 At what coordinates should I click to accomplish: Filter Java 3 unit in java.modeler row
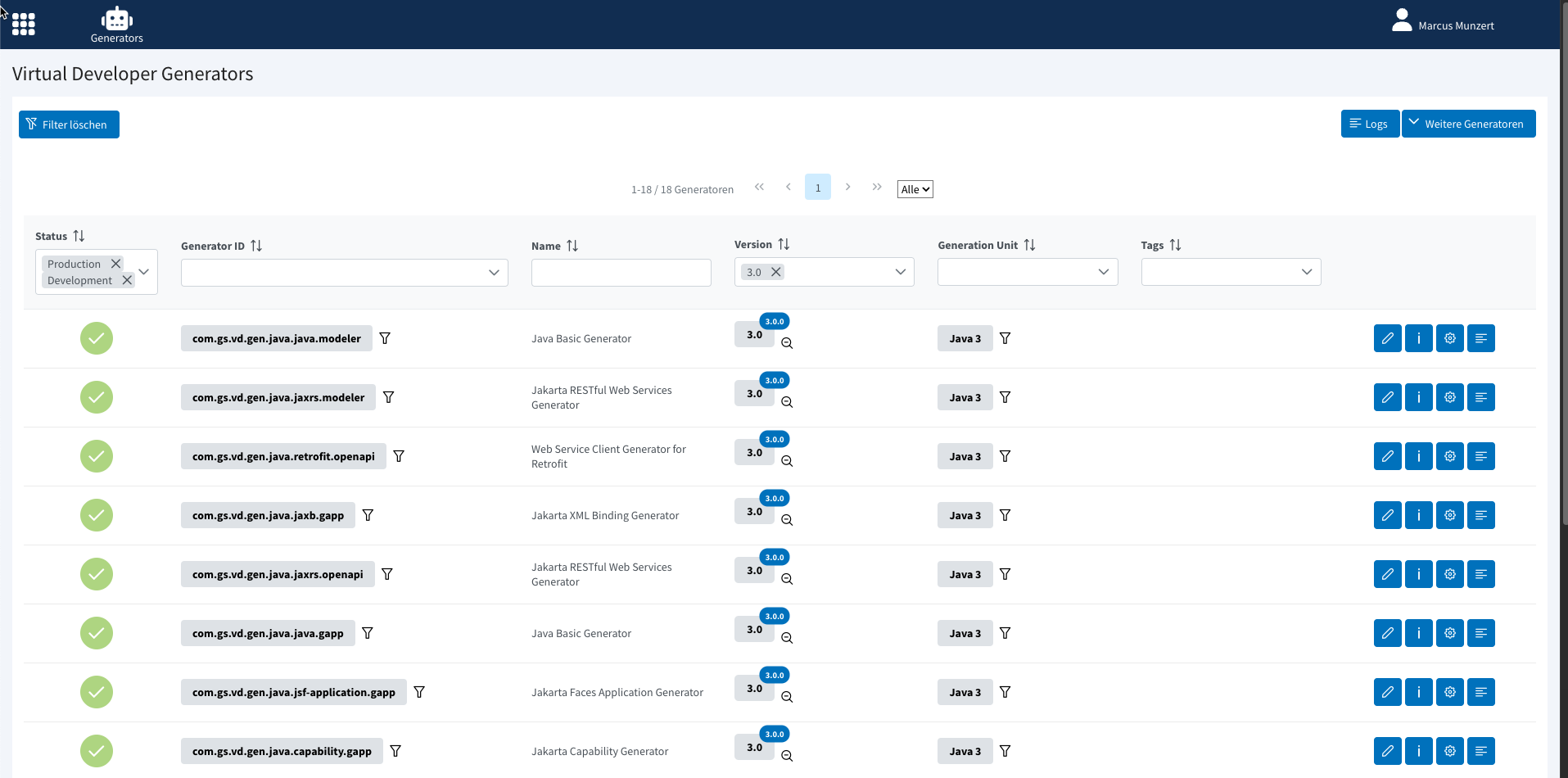point(1005,338)
